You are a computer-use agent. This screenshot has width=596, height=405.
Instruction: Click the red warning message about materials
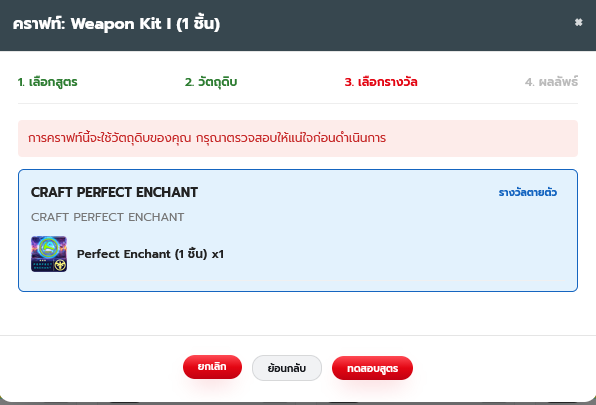coord(298,138)
